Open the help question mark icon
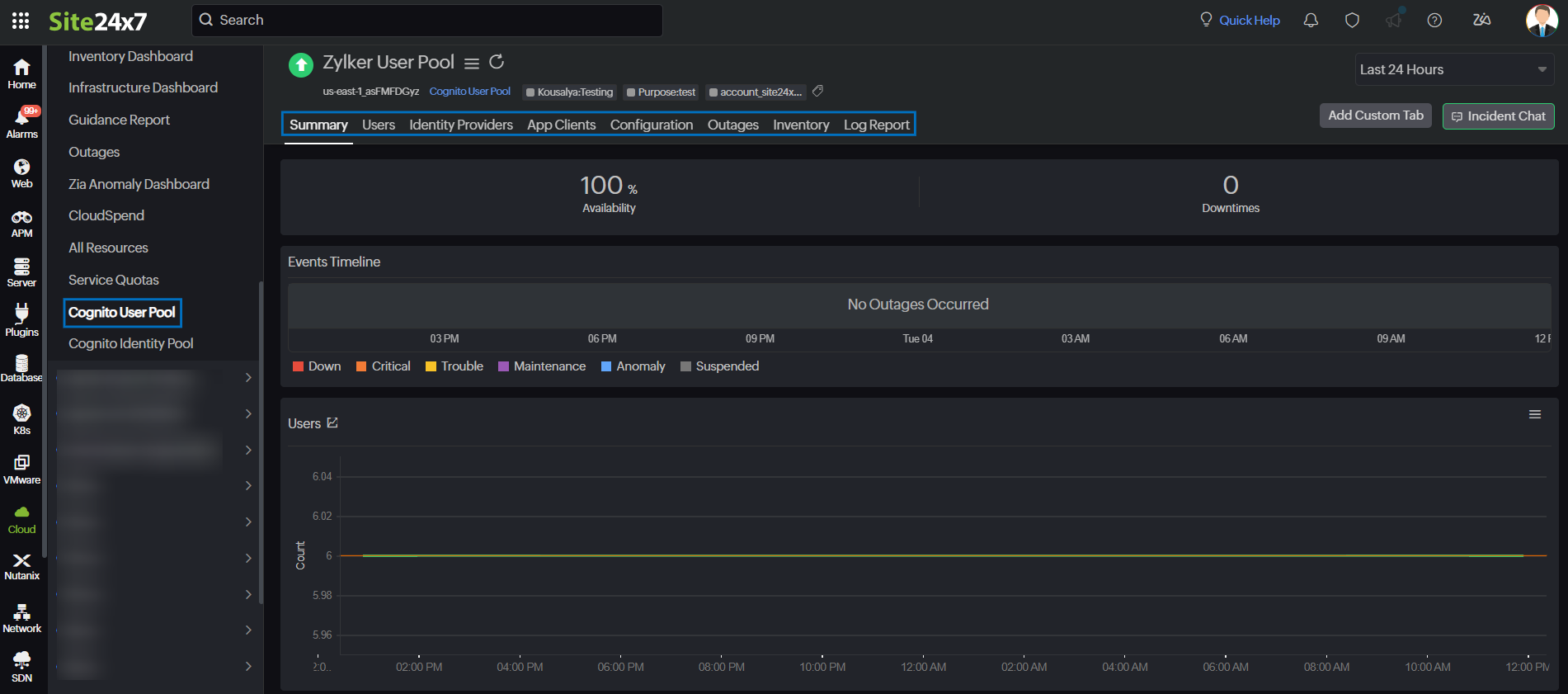 coord(1434,21)
